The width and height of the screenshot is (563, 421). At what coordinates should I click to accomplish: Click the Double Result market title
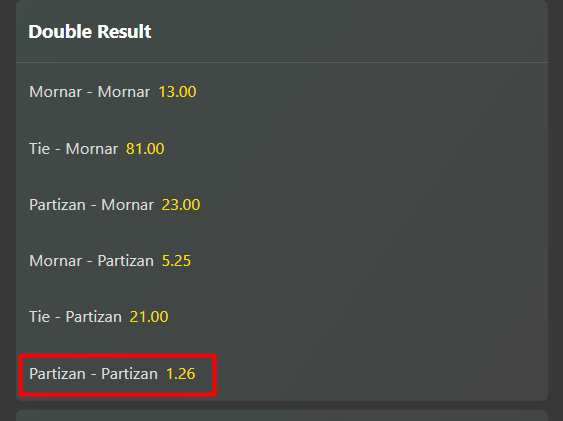90,32
